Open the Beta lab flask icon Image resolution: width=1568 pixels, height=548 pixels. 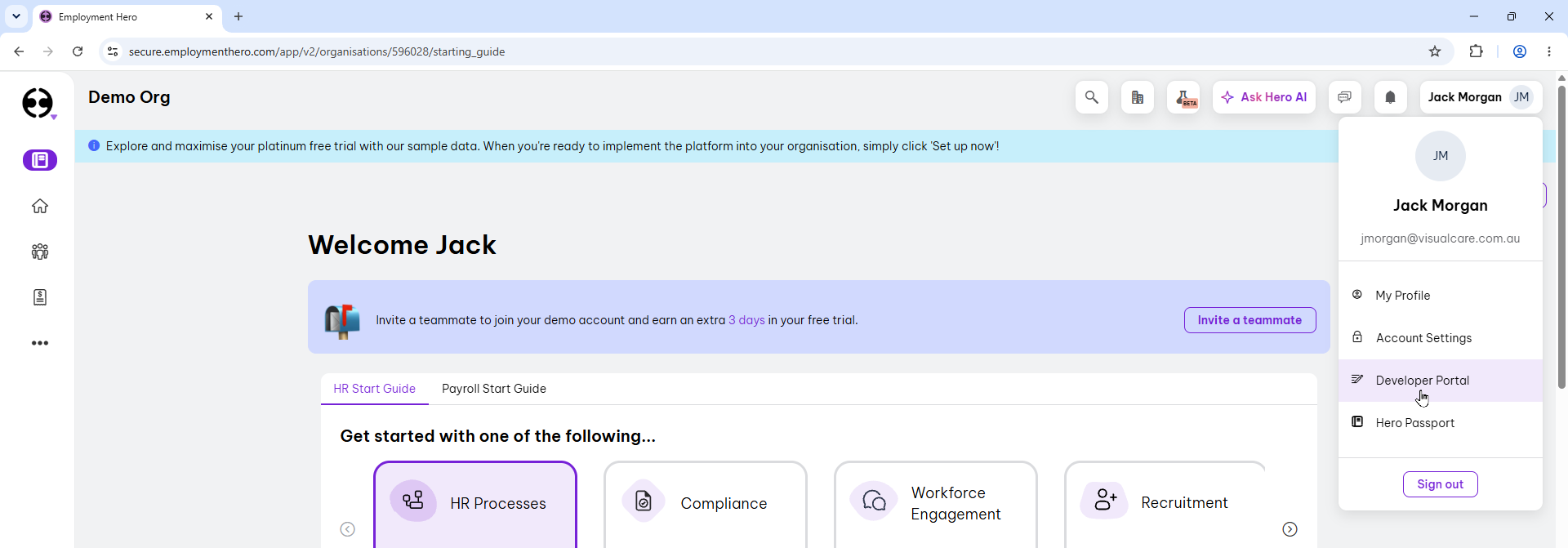click(1183, 97)
